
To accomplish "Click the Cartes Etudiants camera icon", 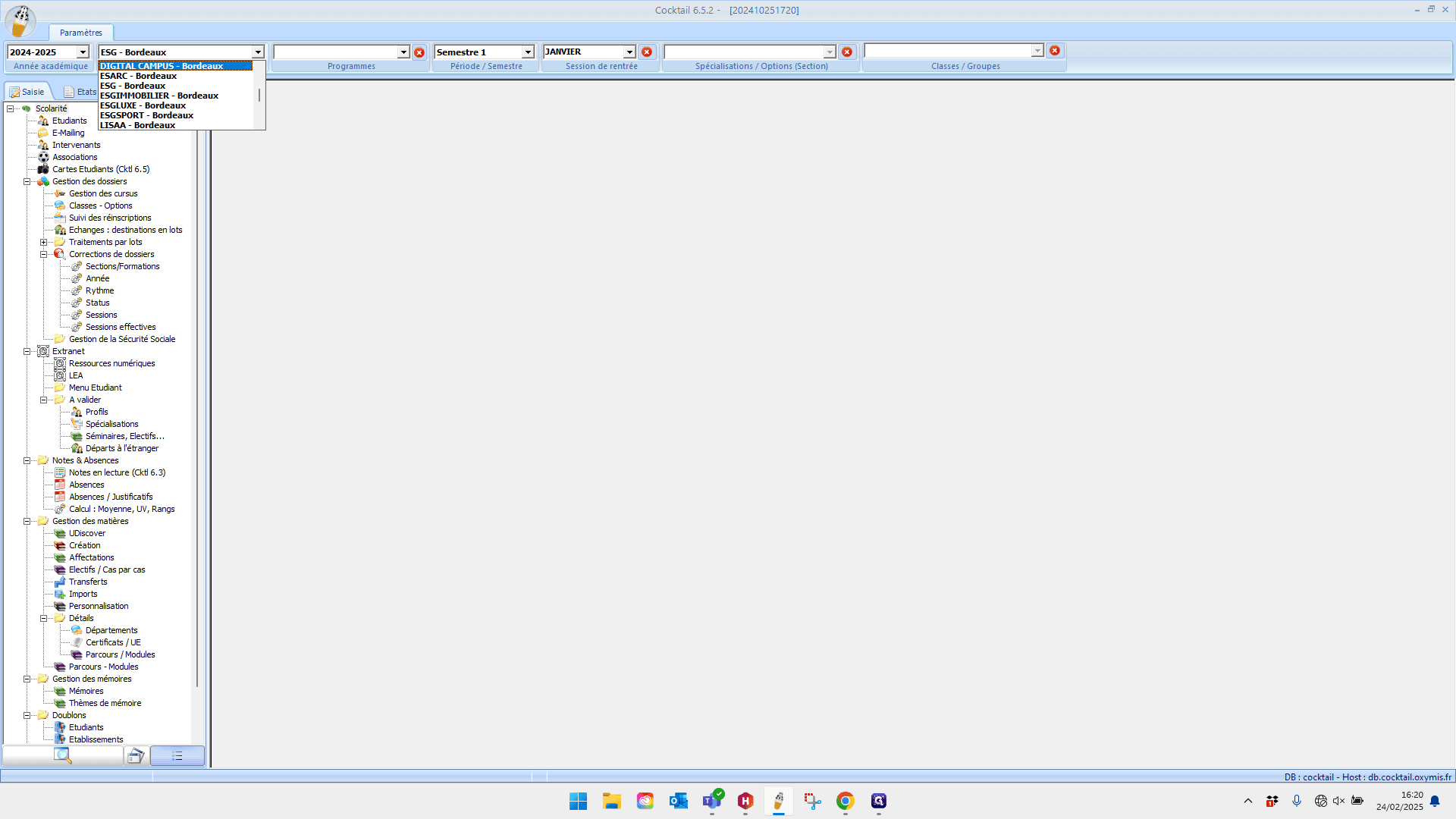I will point(43,169).
